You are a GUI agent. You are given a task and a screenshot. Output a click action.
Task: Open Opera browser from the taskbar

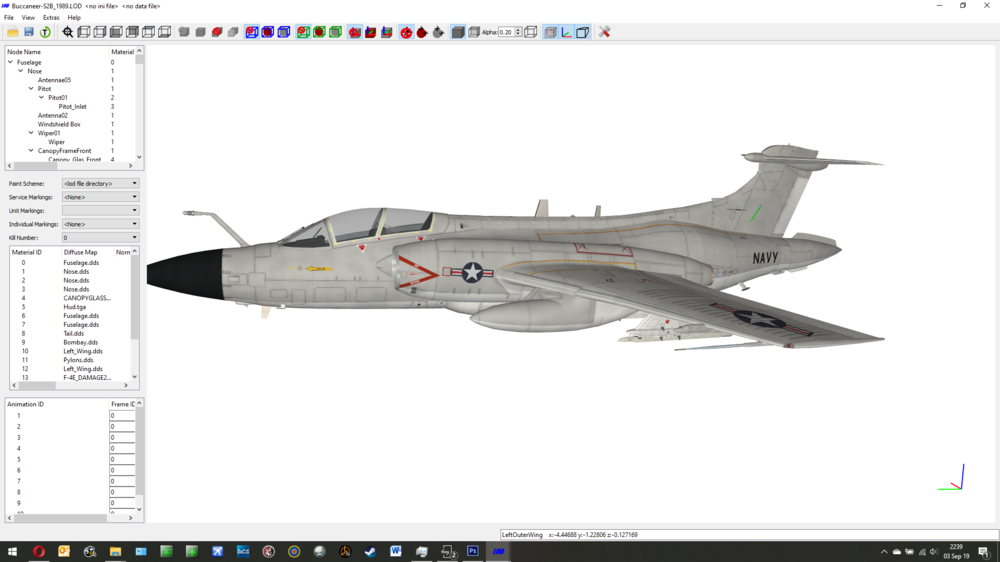coord(38,551)
